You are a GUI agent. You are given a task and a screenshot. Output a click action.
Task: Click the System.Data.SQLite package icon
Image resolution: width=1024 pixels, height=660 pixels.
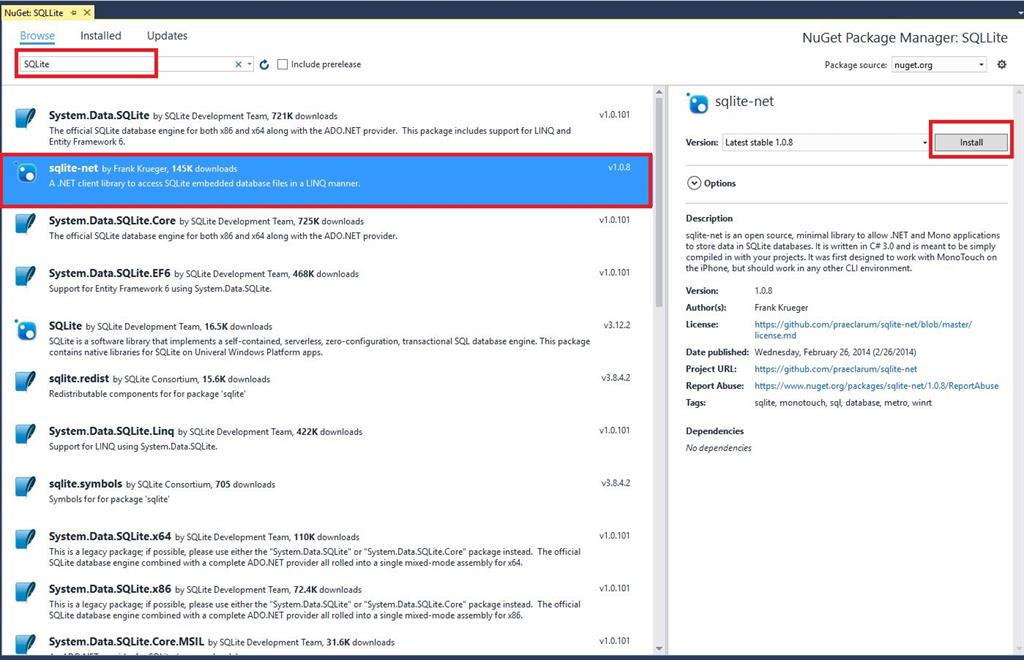pos(25,119)
